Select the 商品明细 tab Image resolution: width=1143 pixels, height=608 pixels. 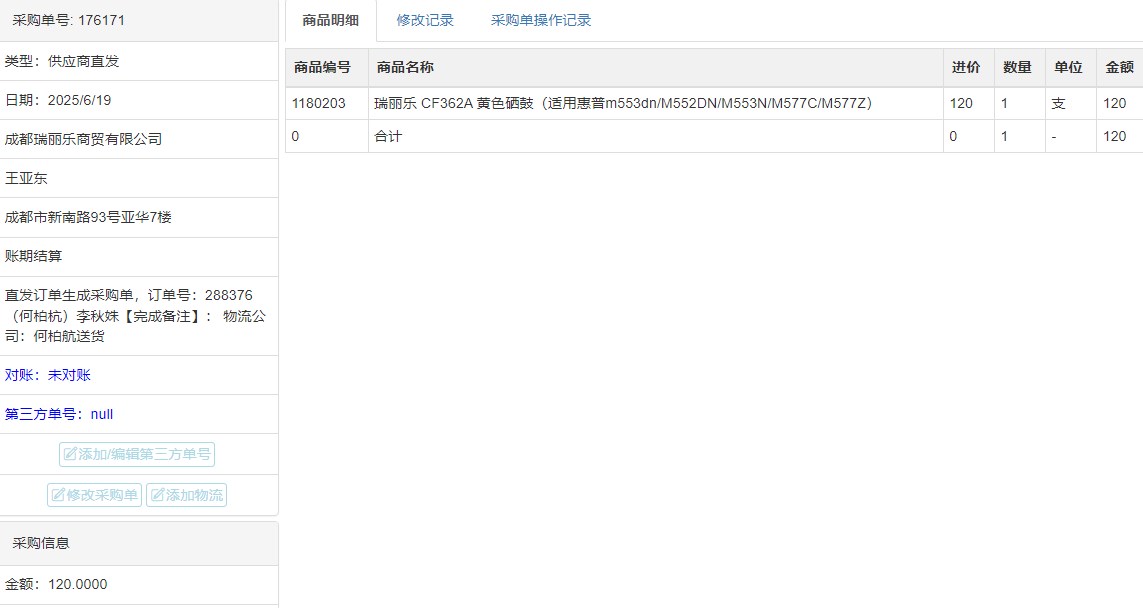coord(330,20)
